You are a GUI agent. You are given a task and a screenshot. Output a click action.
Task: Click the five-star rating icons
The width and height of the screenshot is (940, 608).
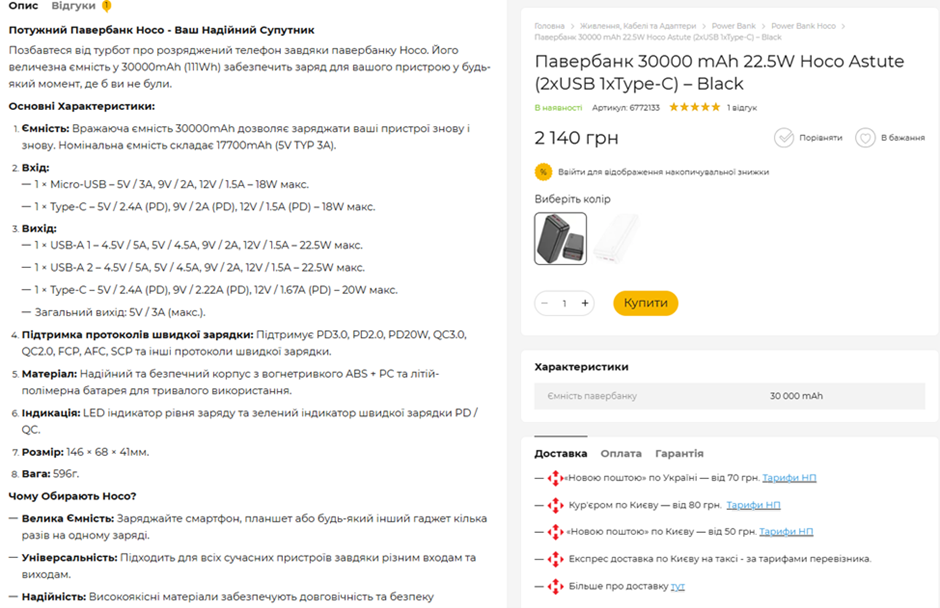pos(694,107)
